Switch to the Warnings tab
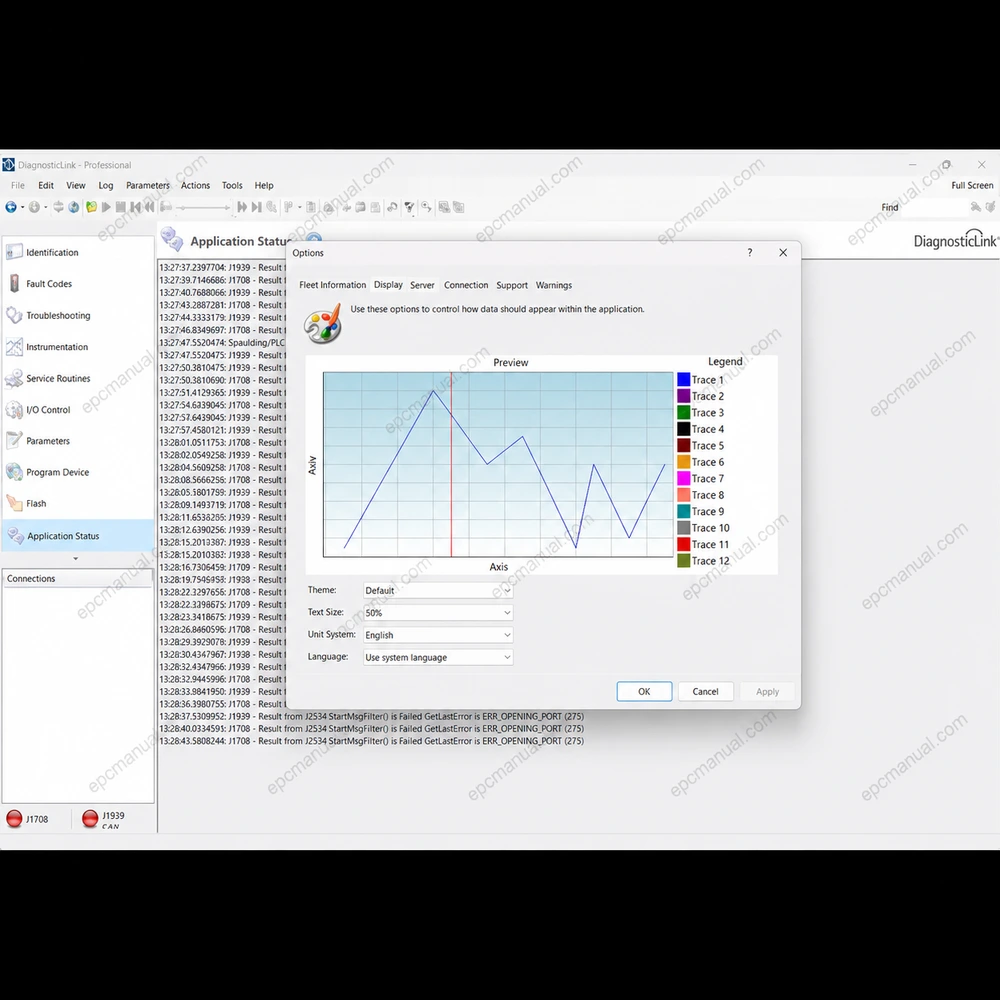Screen dimensions: 1000x1000 (x=554, y=285)
